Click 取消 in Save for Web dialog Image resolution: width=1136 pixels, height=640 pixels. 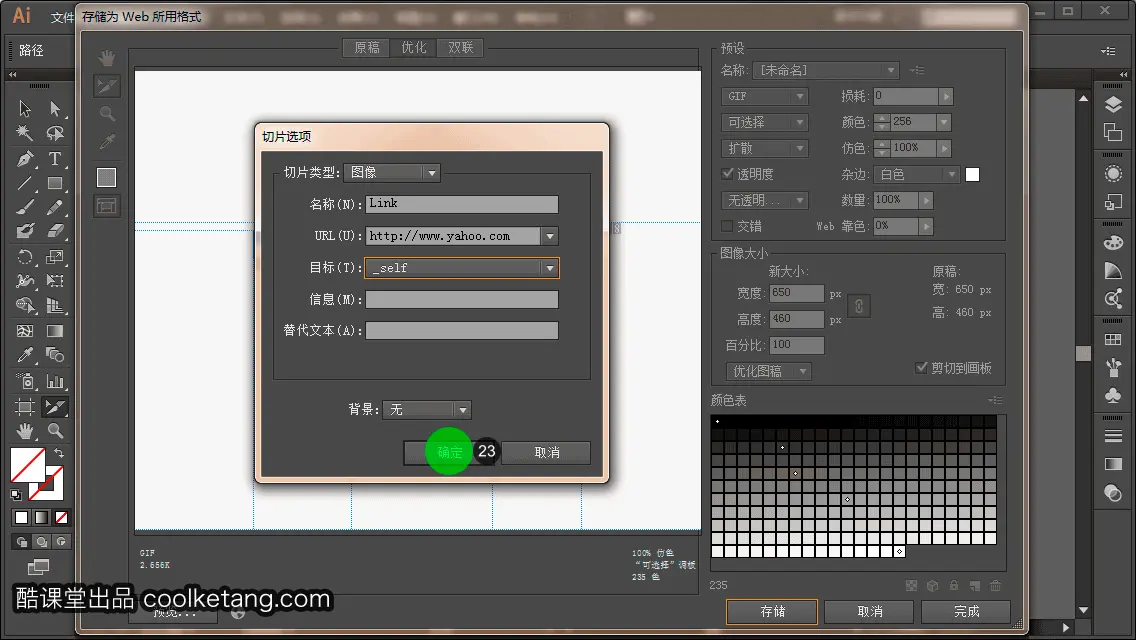tap(869, 611)
